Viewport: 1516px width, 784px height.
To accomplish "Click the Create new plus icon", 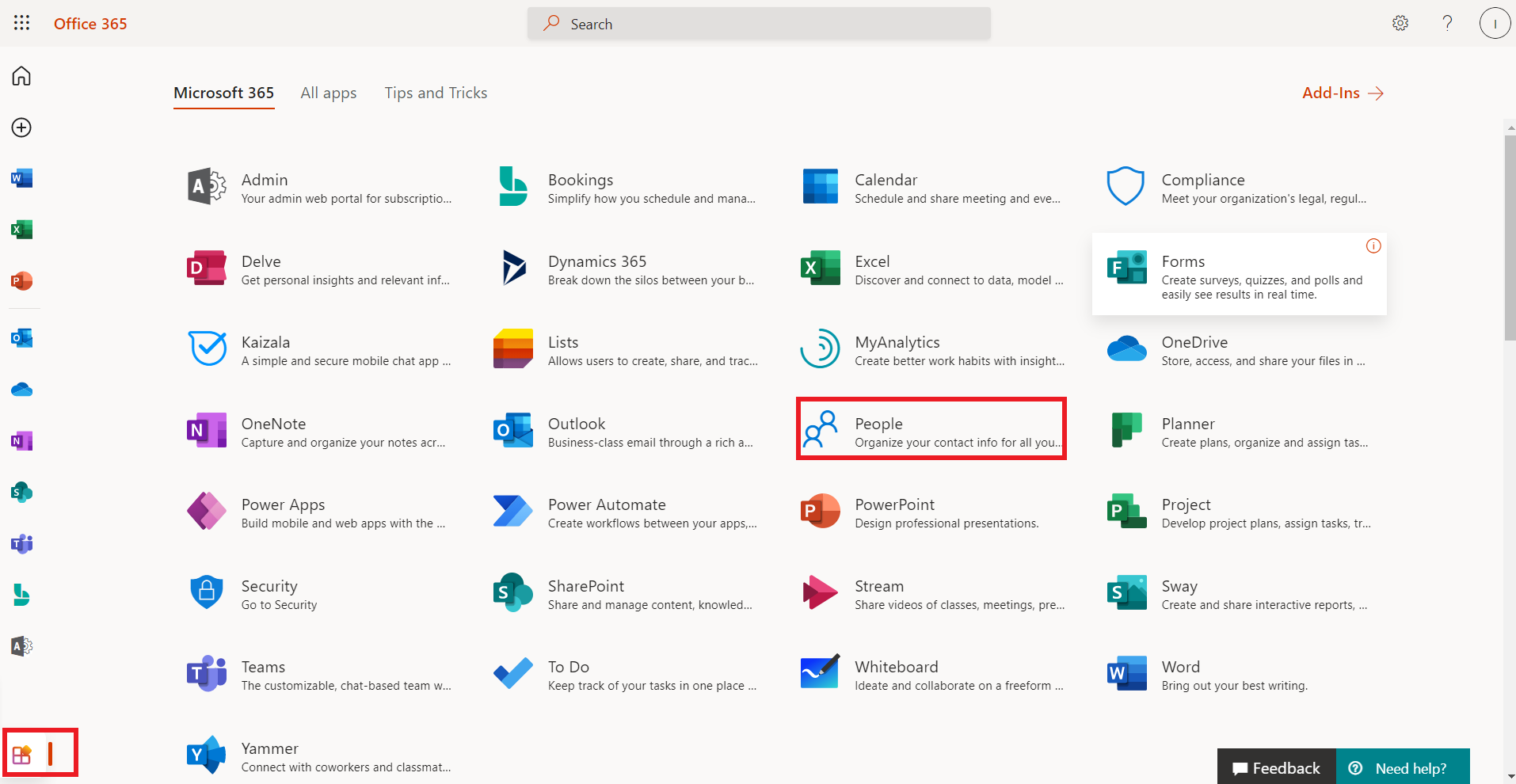I will tap(21, 127).
